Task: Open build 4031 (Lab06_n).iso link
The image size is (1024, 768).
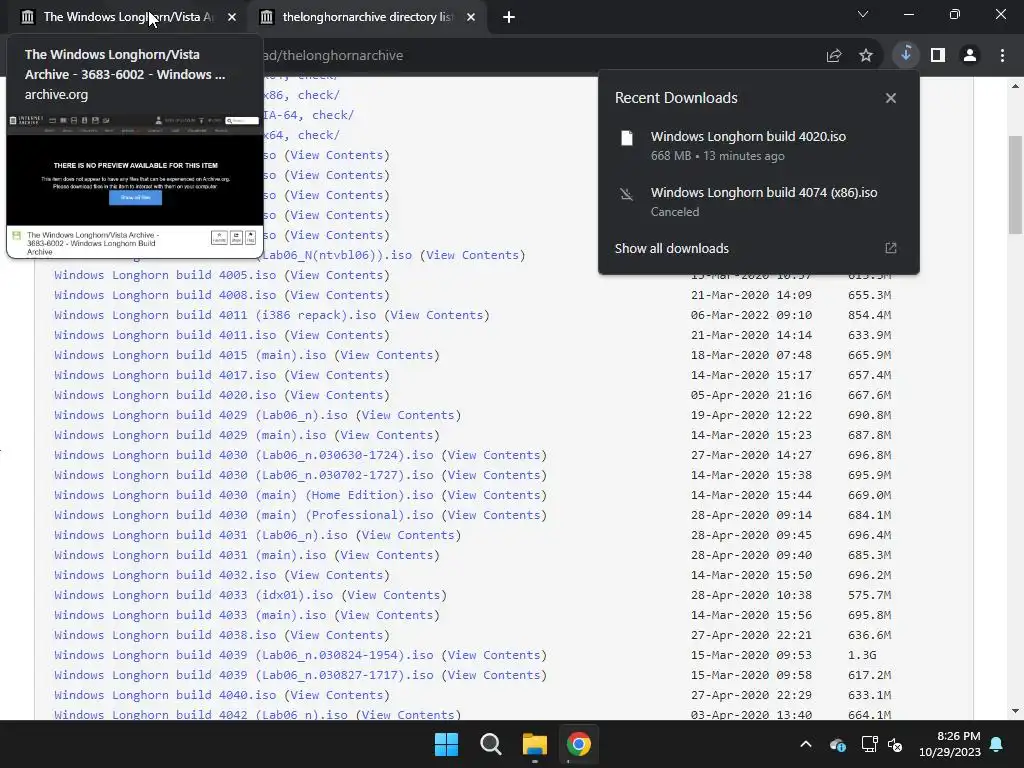Action: (x=201, y=536)
